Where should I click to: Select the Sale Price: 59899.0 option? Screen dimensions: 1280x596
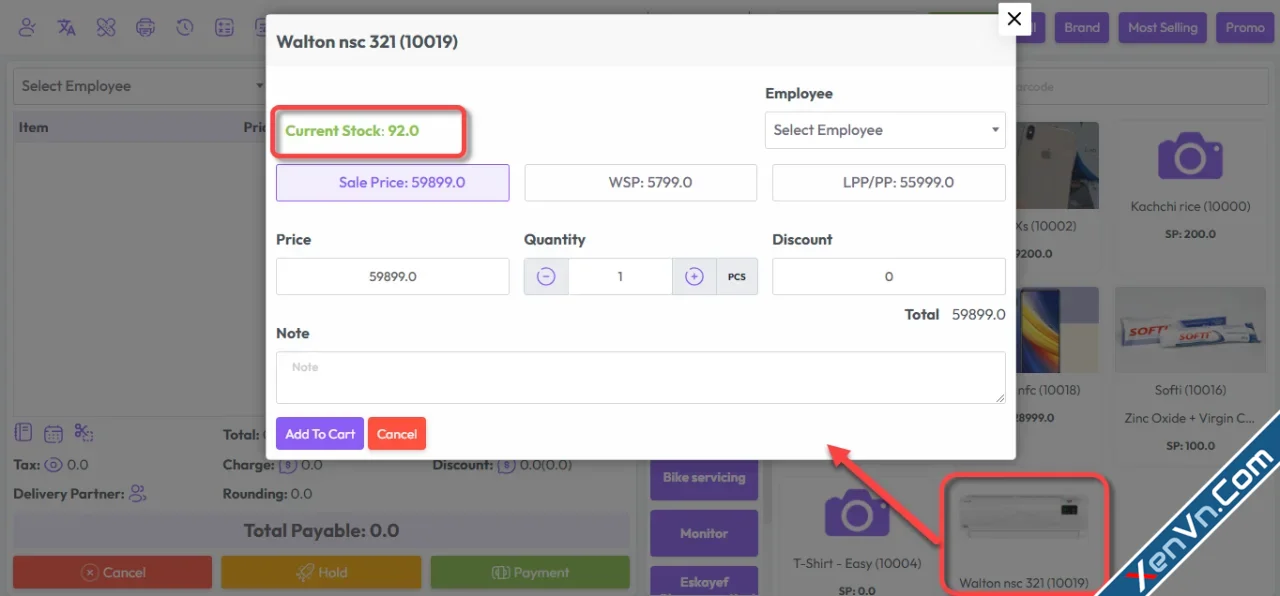point(392,183)
